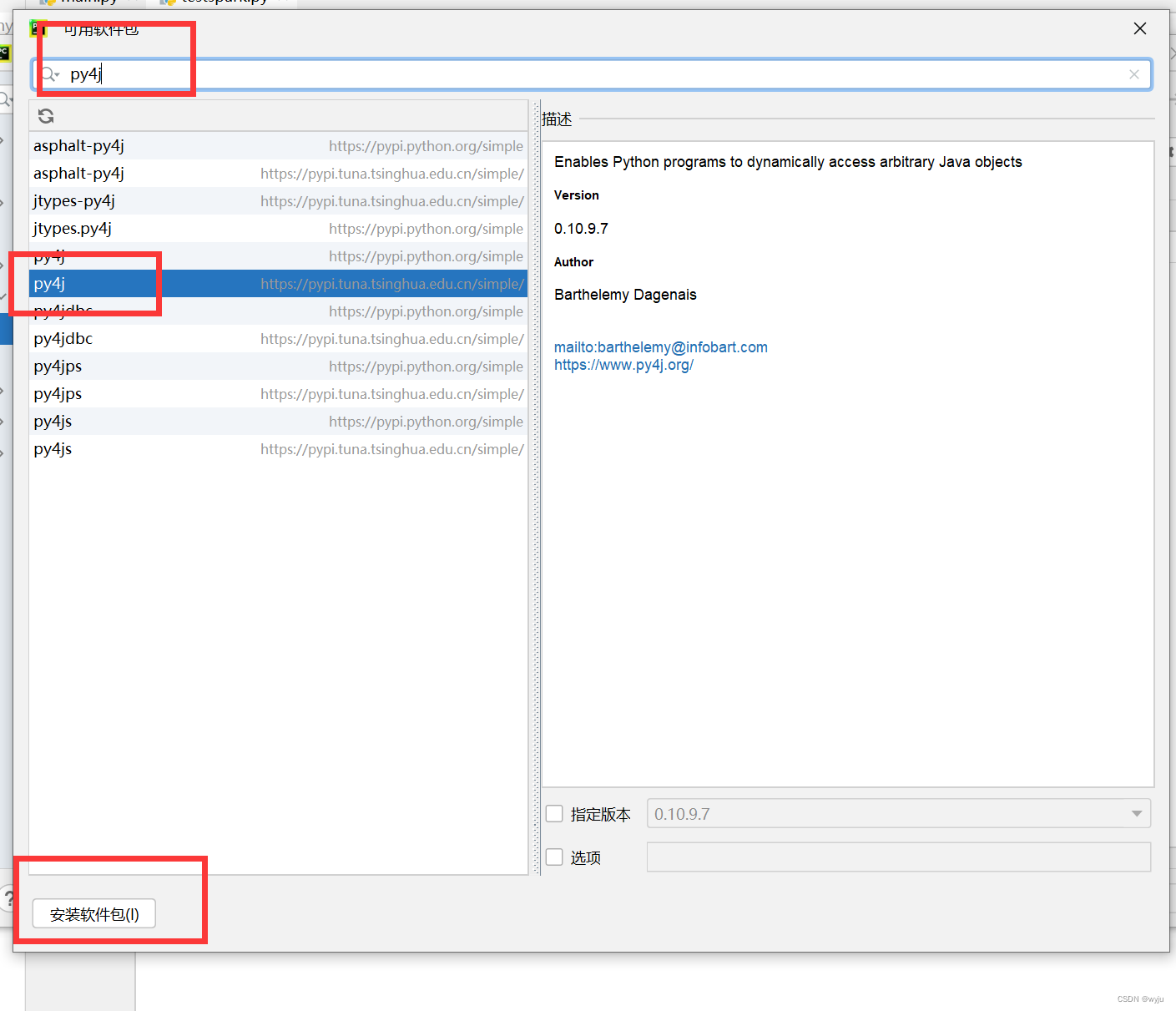
Task: Select py4j from pypi.python.org row
Action: pyautogui.click(x=279, y=255)
